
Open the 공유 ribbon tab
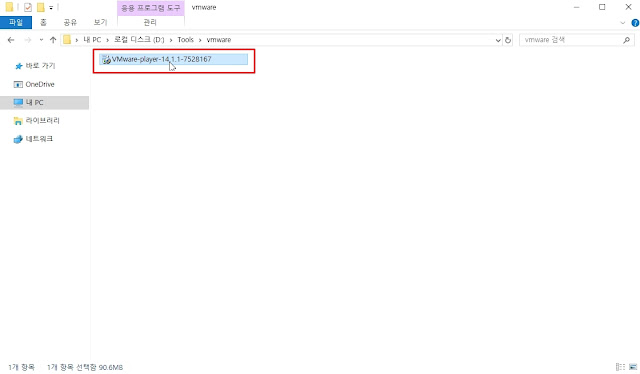(70, 22)
